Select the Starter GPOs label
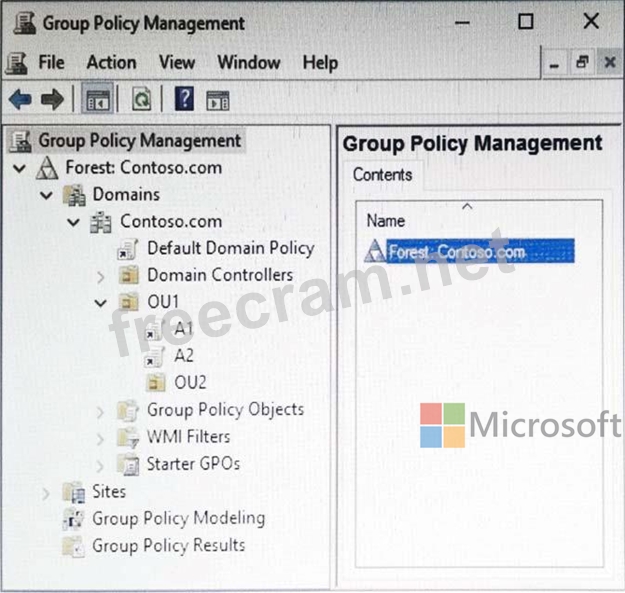 [193, 464]
